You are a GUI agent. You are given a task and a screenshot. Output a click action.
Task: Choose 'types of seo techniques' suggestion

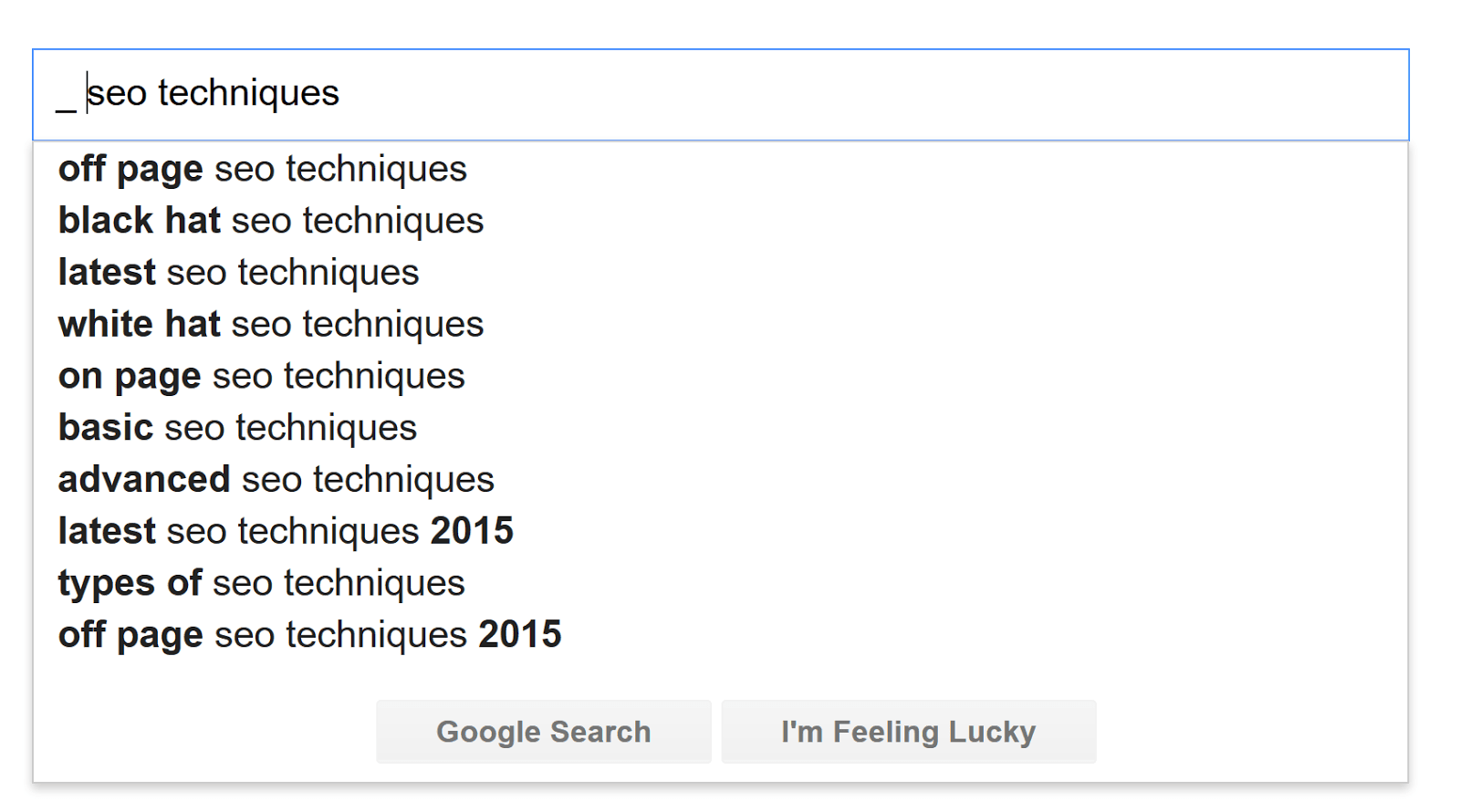[x=262, y=583]
